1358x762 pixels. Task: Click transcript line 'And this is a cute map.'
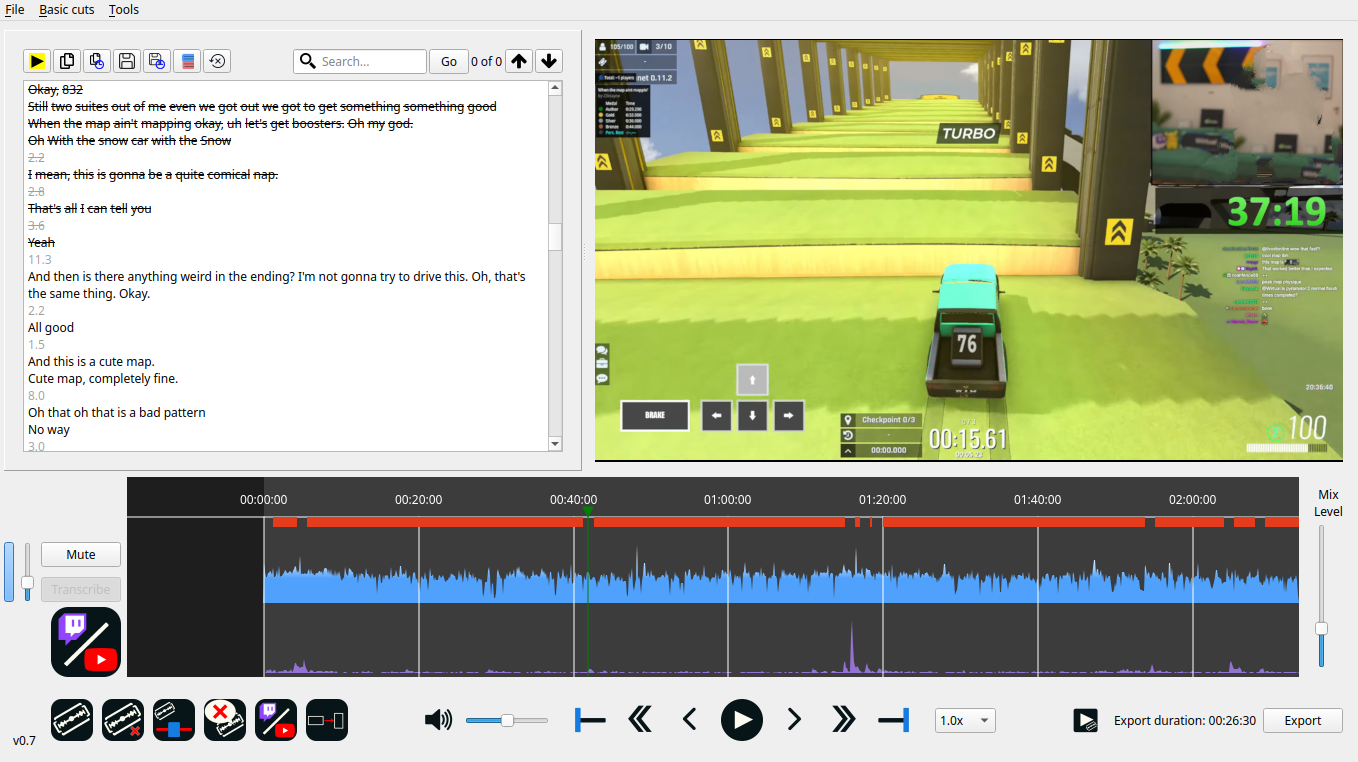(91, 361)
